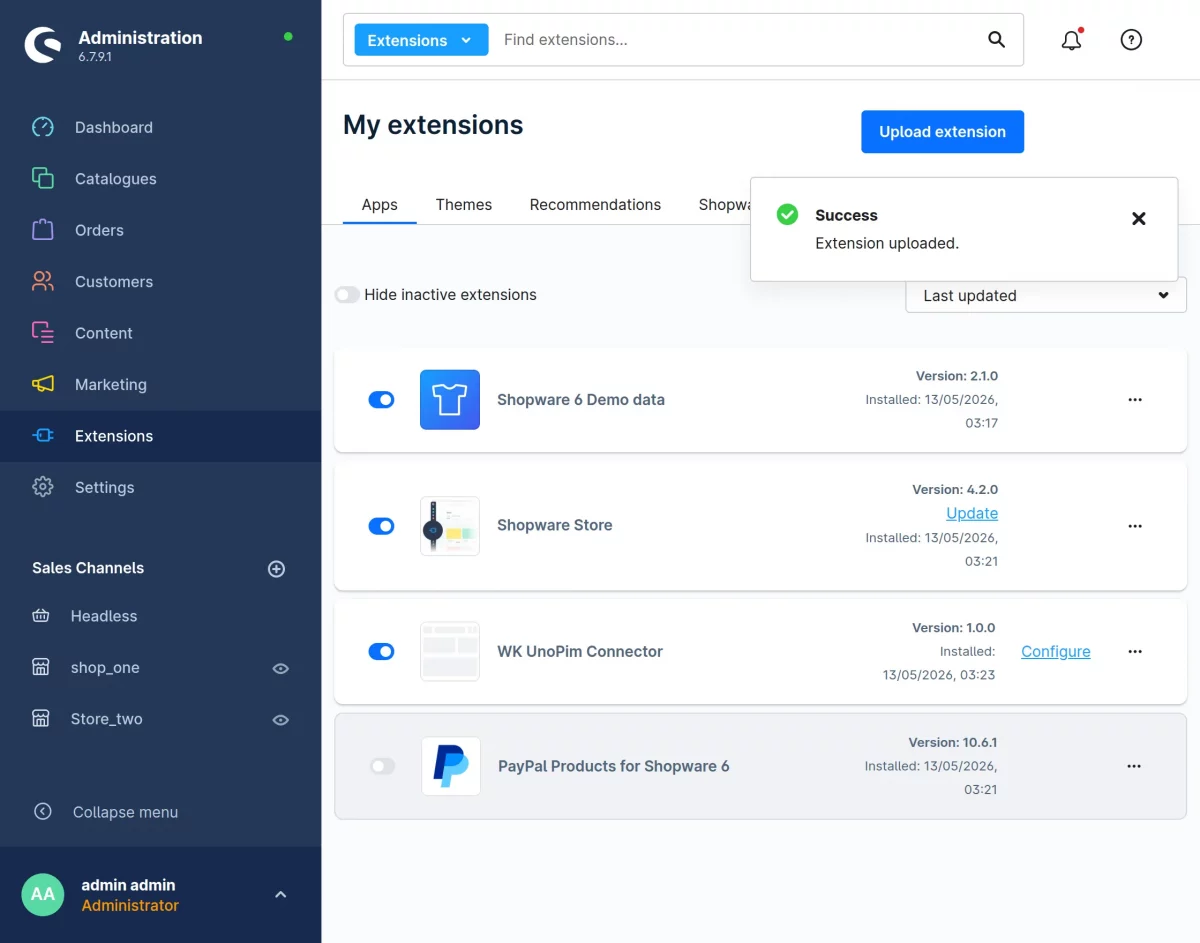Switch to the Recommendations tab
This screenshot has height=943, width=1200.
pyautogui.click(x=595, y=205)
